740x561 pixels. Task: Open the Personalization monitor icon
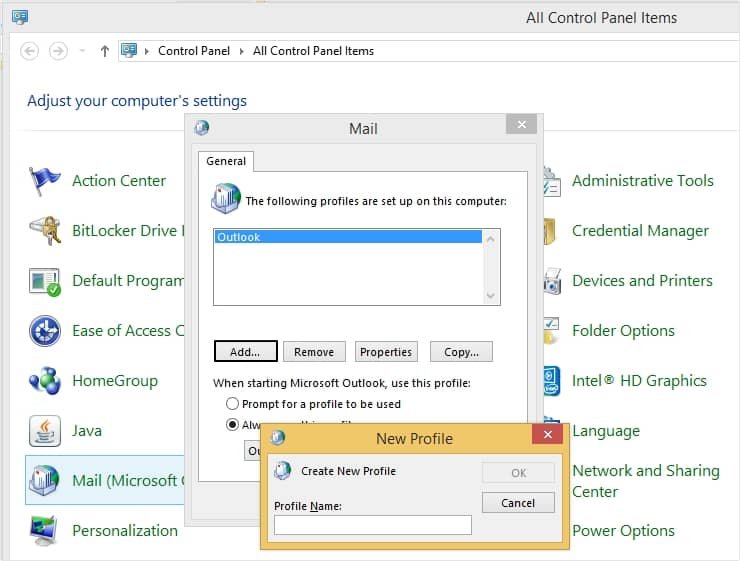(45, 530)
